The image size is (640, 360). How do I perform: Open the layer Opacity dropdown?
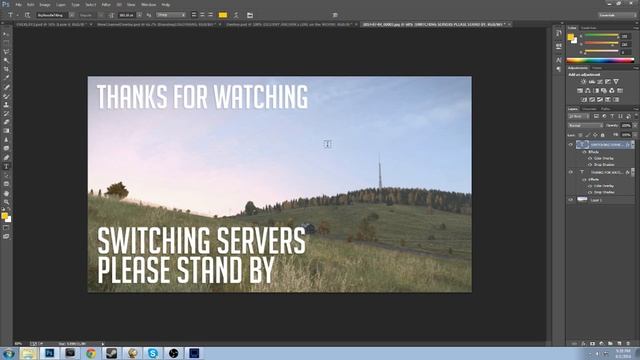pyautogui.click(x=635, y=125)
